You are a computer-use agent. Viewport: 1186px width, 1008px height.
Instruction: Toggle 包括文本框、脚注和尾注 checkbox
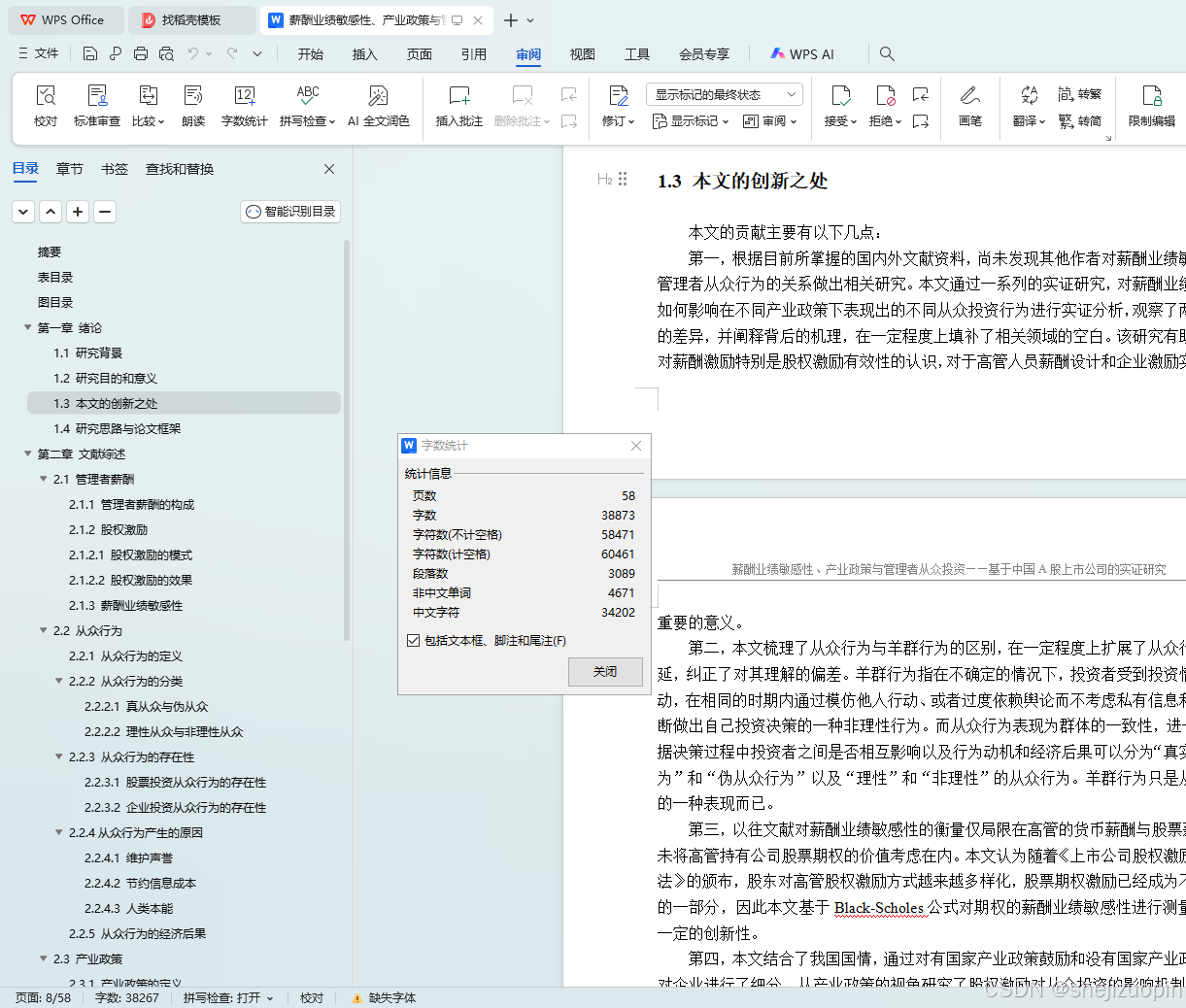[x=414, y=641]
